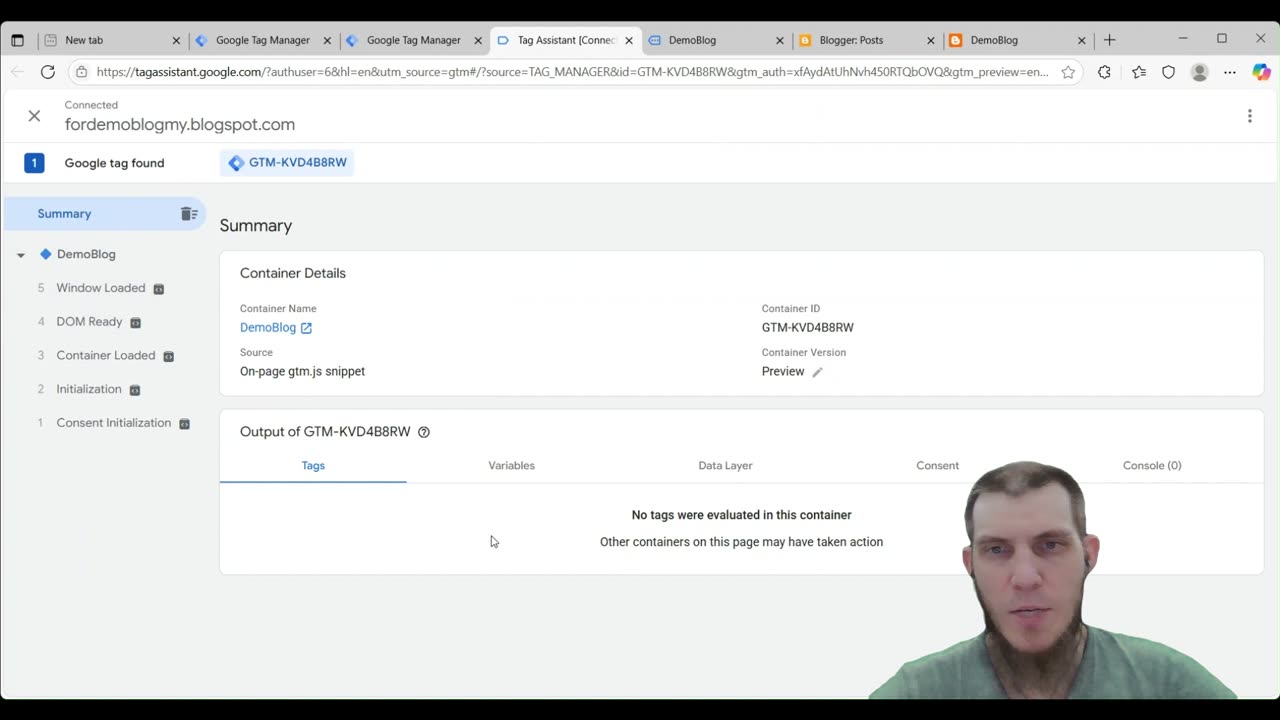Screen dimensions: 1280x720
Task: Click the code icon beside Container Loaded
Action: coord(168,356)
